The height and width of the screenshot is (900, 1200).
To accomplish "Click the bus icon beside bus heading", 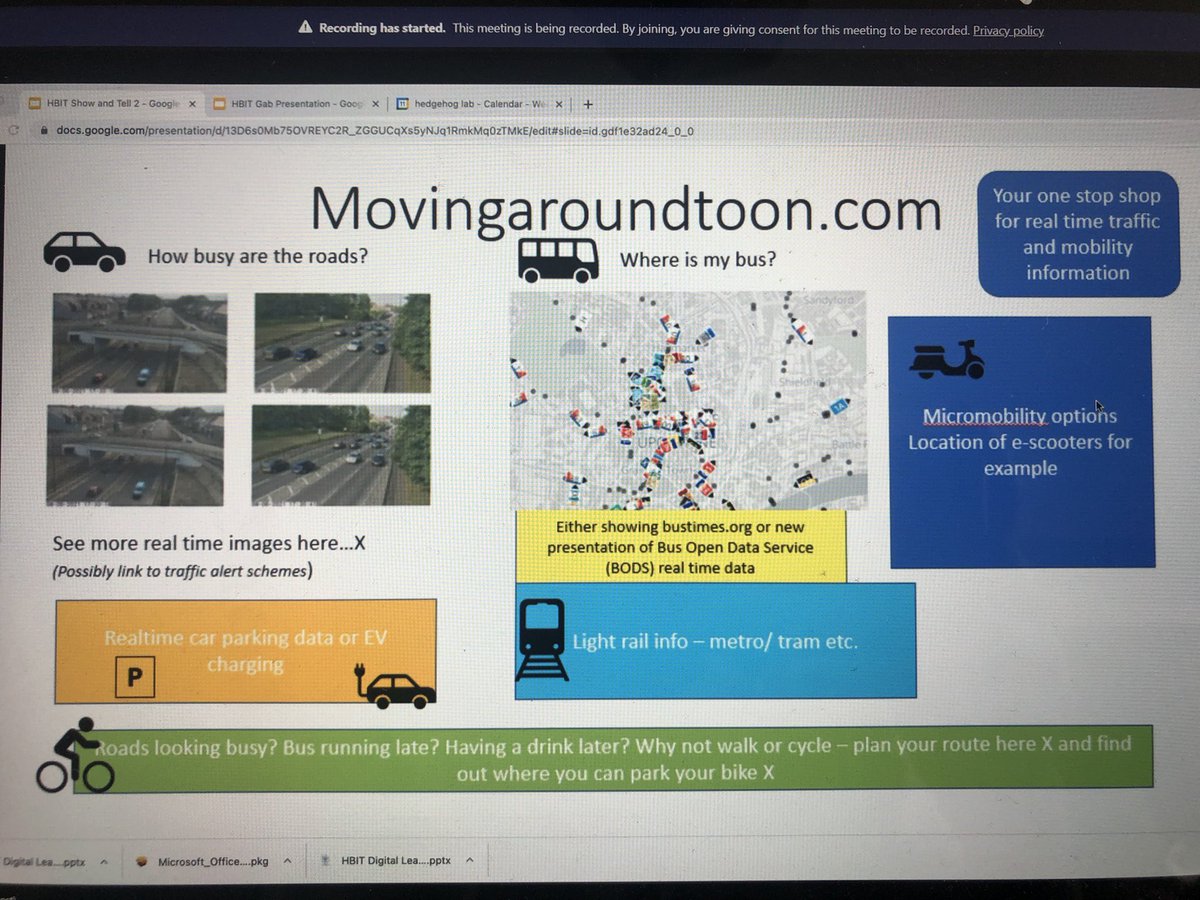I will coord(558,259).
